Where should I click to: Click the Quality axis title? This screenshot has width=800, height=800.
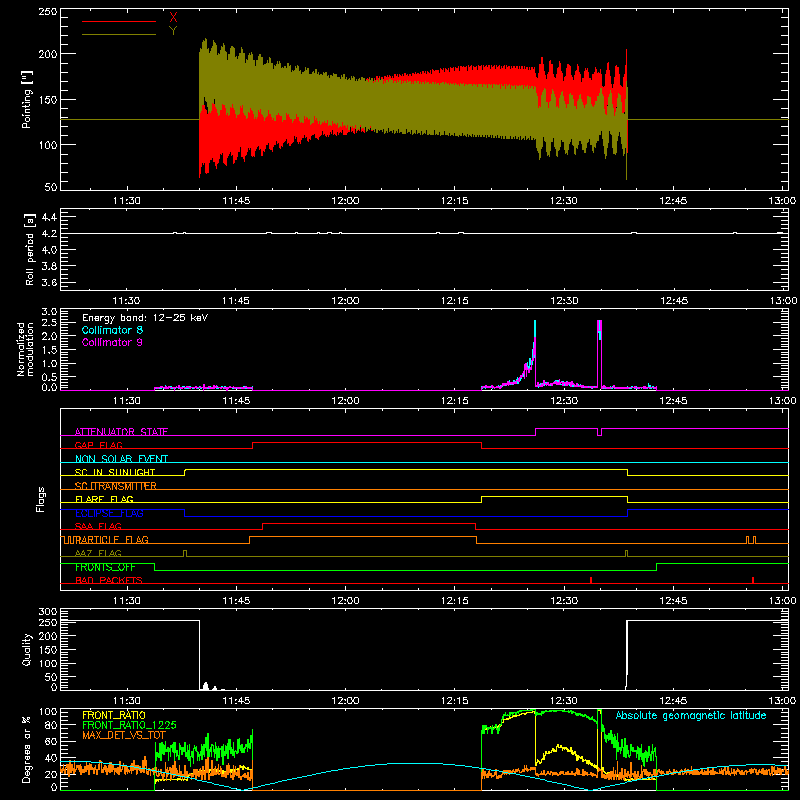pos(27,649)
